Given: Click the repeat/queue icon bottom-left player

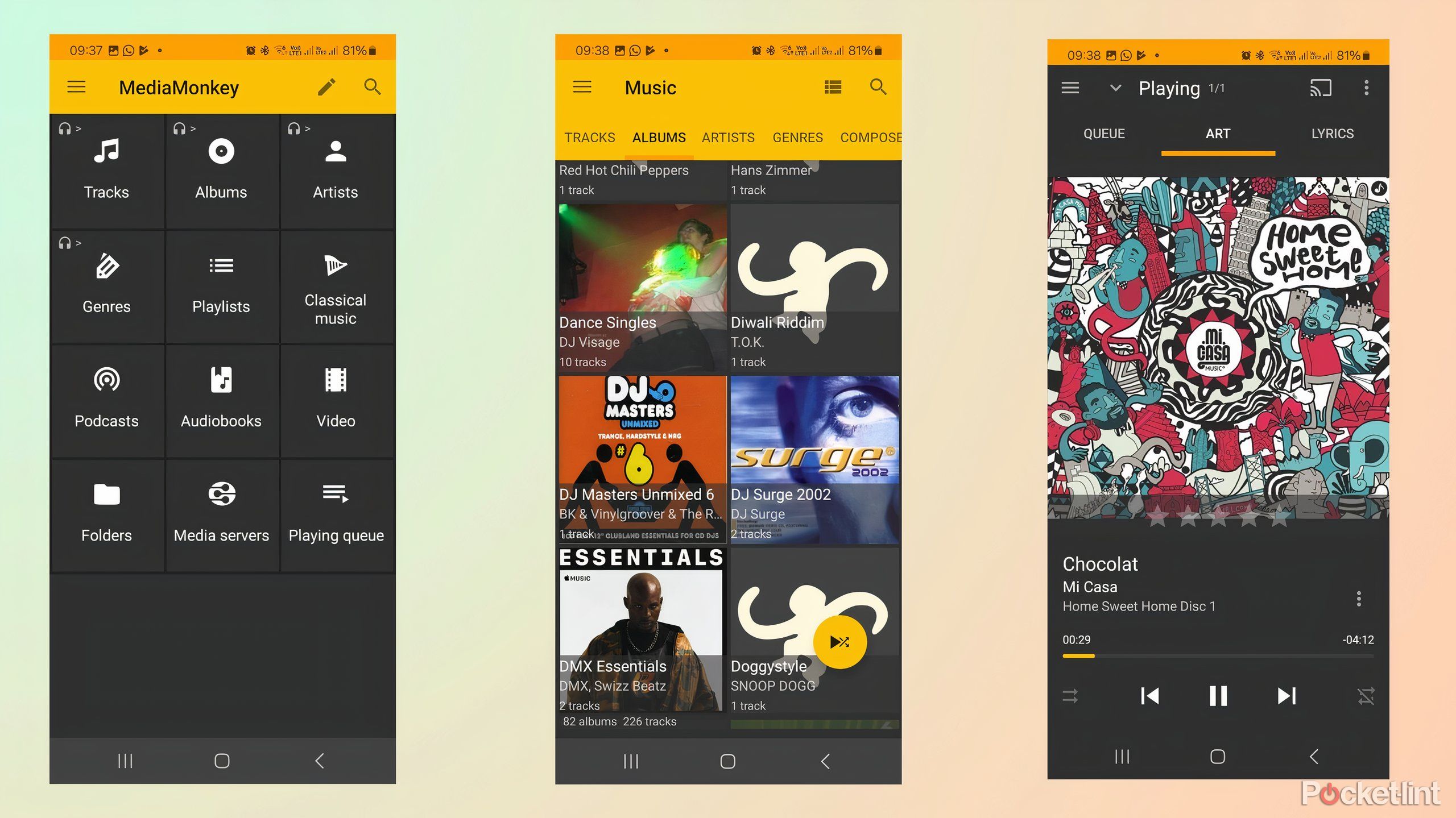Looking at the screenshot, I should point(1071,695).
